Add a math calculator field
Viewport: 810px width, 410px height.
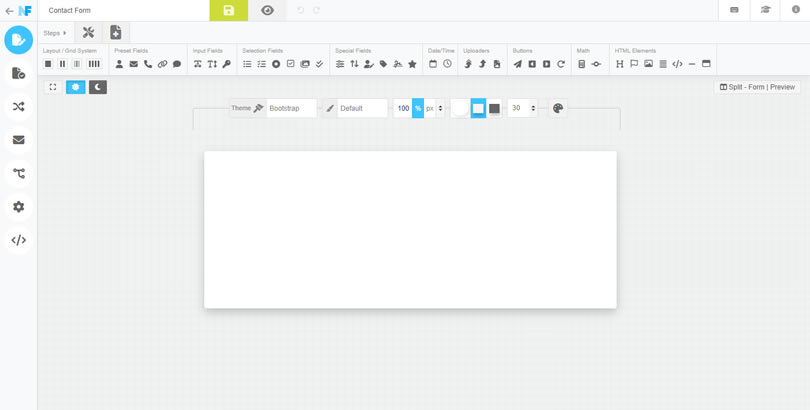click(x=582, y=64)
